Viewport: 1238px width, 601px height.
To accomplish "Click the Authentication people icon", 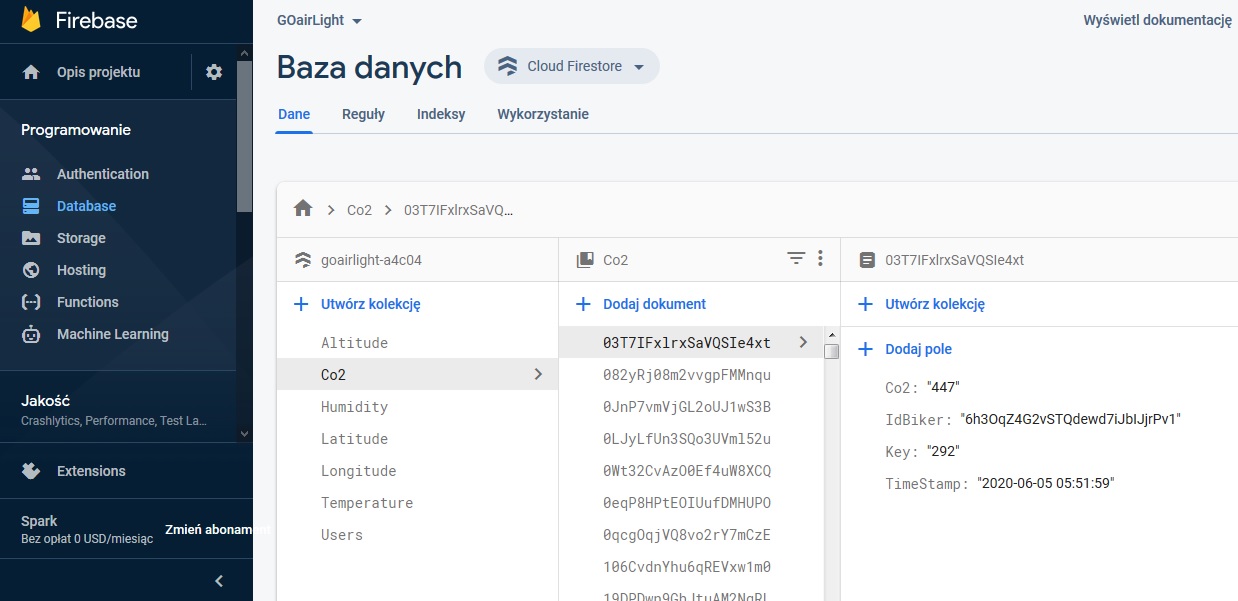I will [31, 174].
